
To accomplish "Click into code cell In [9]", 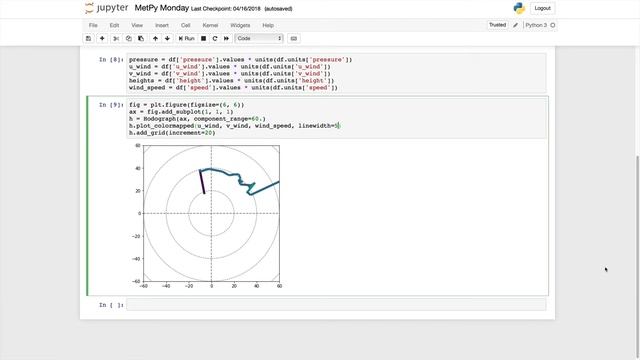I will pos(336,118).
